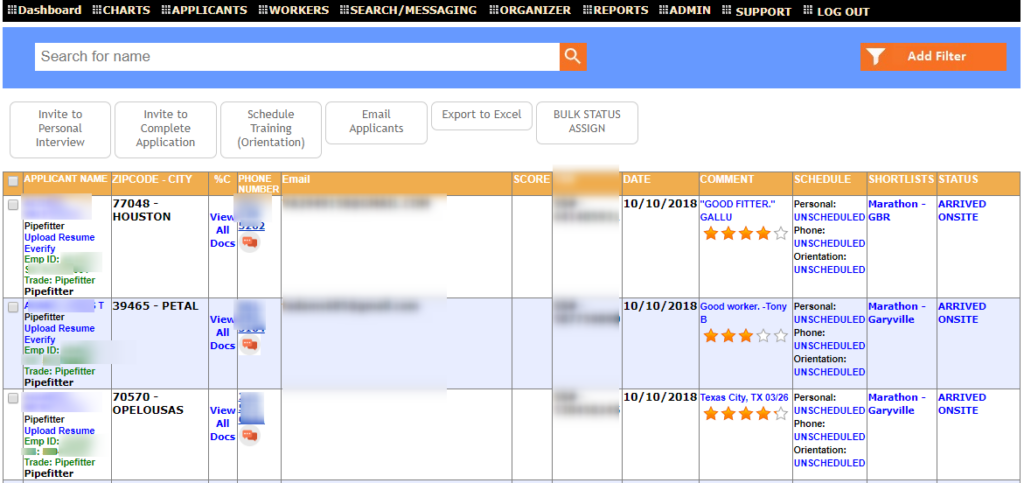
Task: Select the Opelousas applicant row checkbox
Action: click(x=13, y=399)
